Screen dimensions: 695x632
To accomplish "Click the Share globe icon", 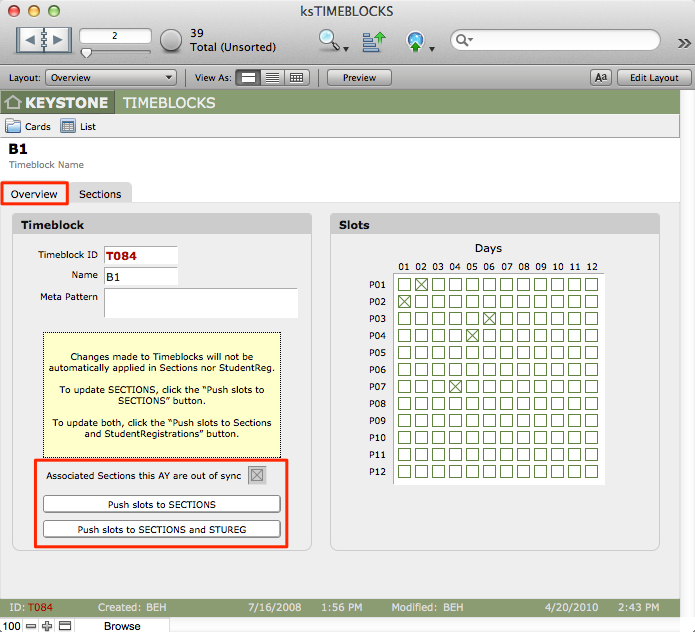I will coord(416,41).
